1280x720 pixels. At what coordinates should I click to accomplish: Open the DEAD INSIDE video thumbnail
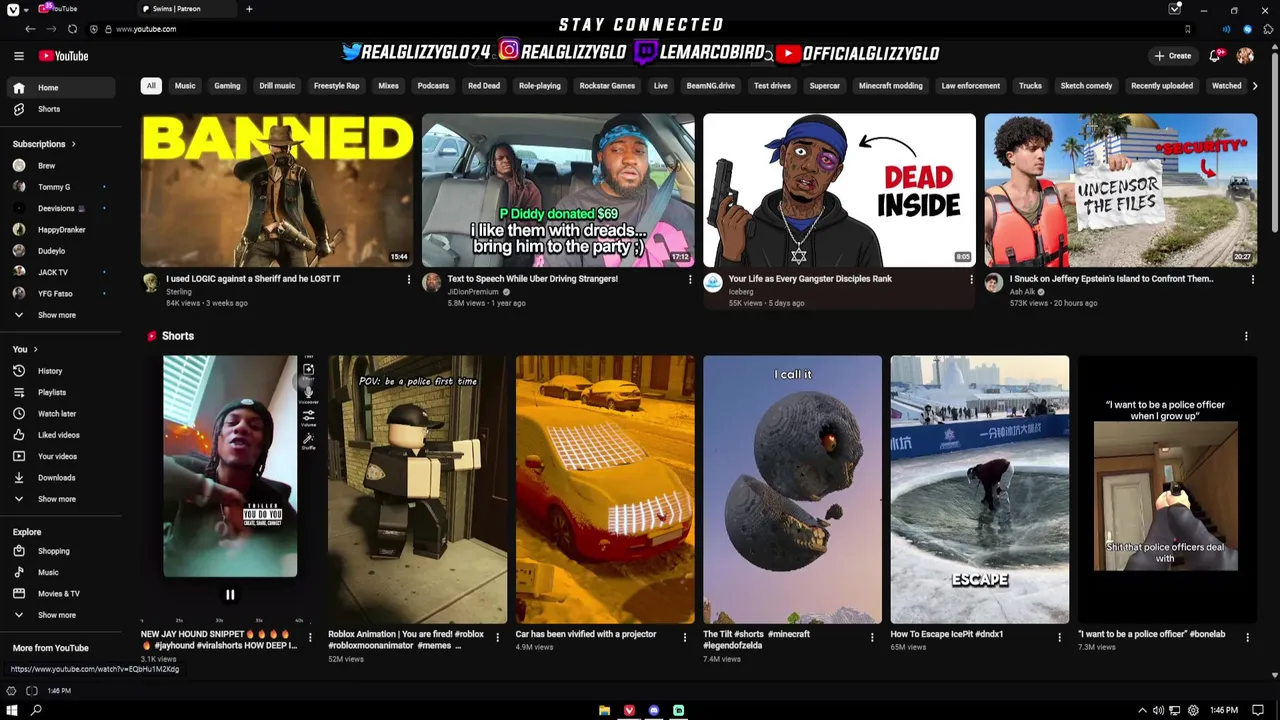pyautogui.click(x=839, y=190)
